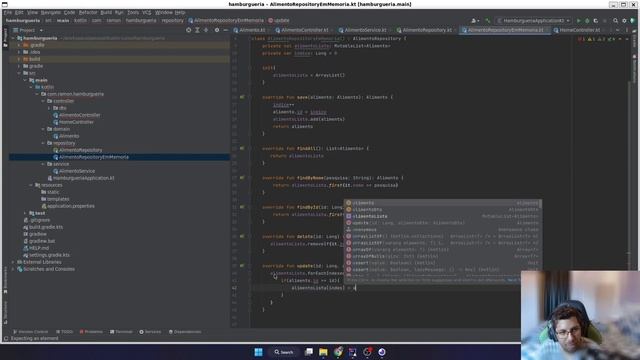Collapse the resources folder node

coord(31,185)
